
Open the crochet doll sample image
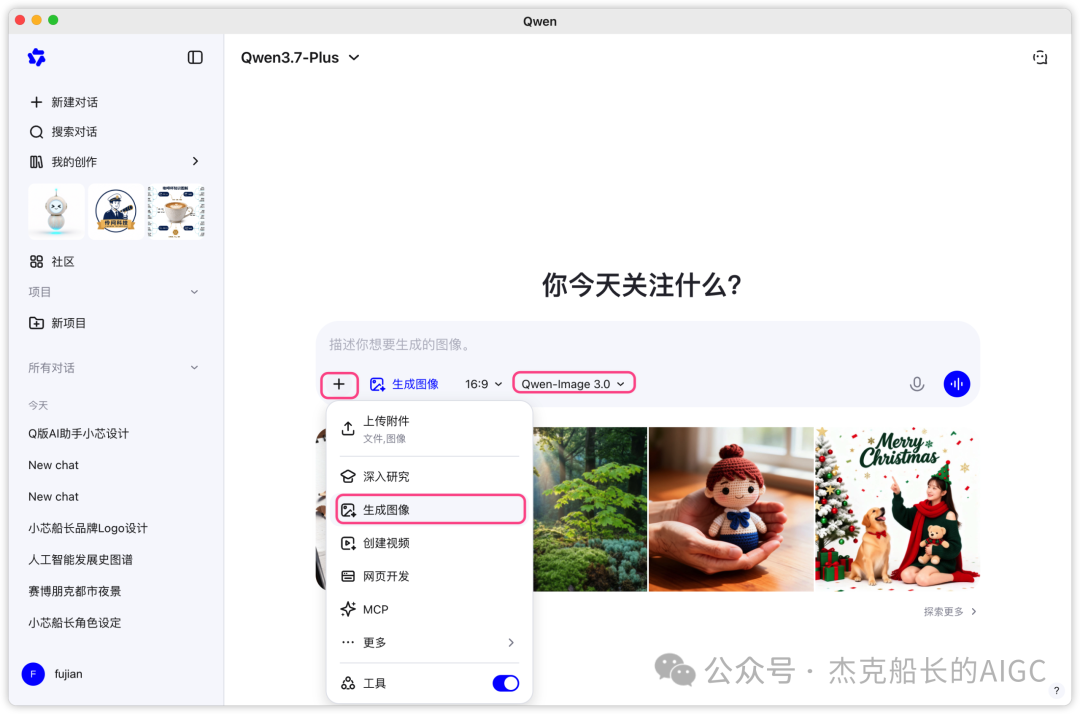click(x=731, y=509)
